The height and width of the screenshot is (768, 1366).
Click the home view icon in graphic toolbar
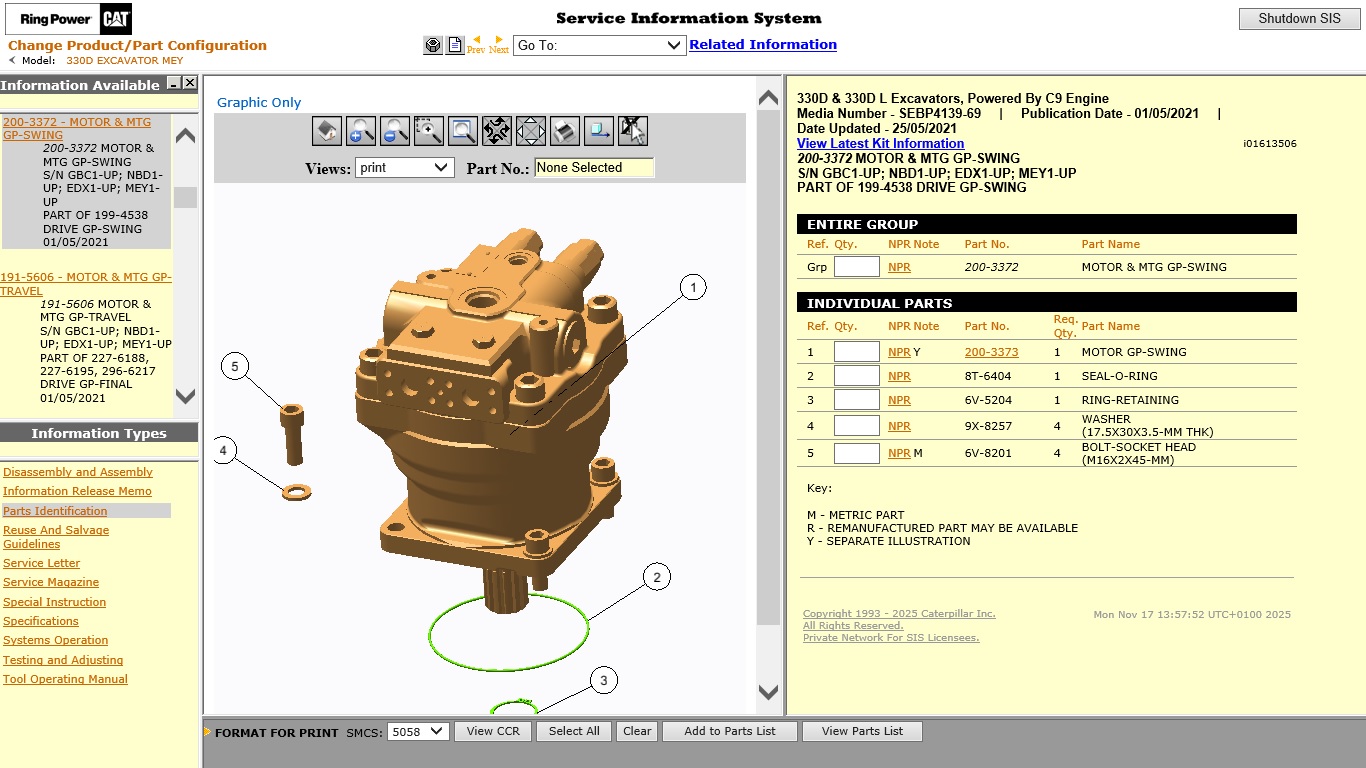click(327, 130)
